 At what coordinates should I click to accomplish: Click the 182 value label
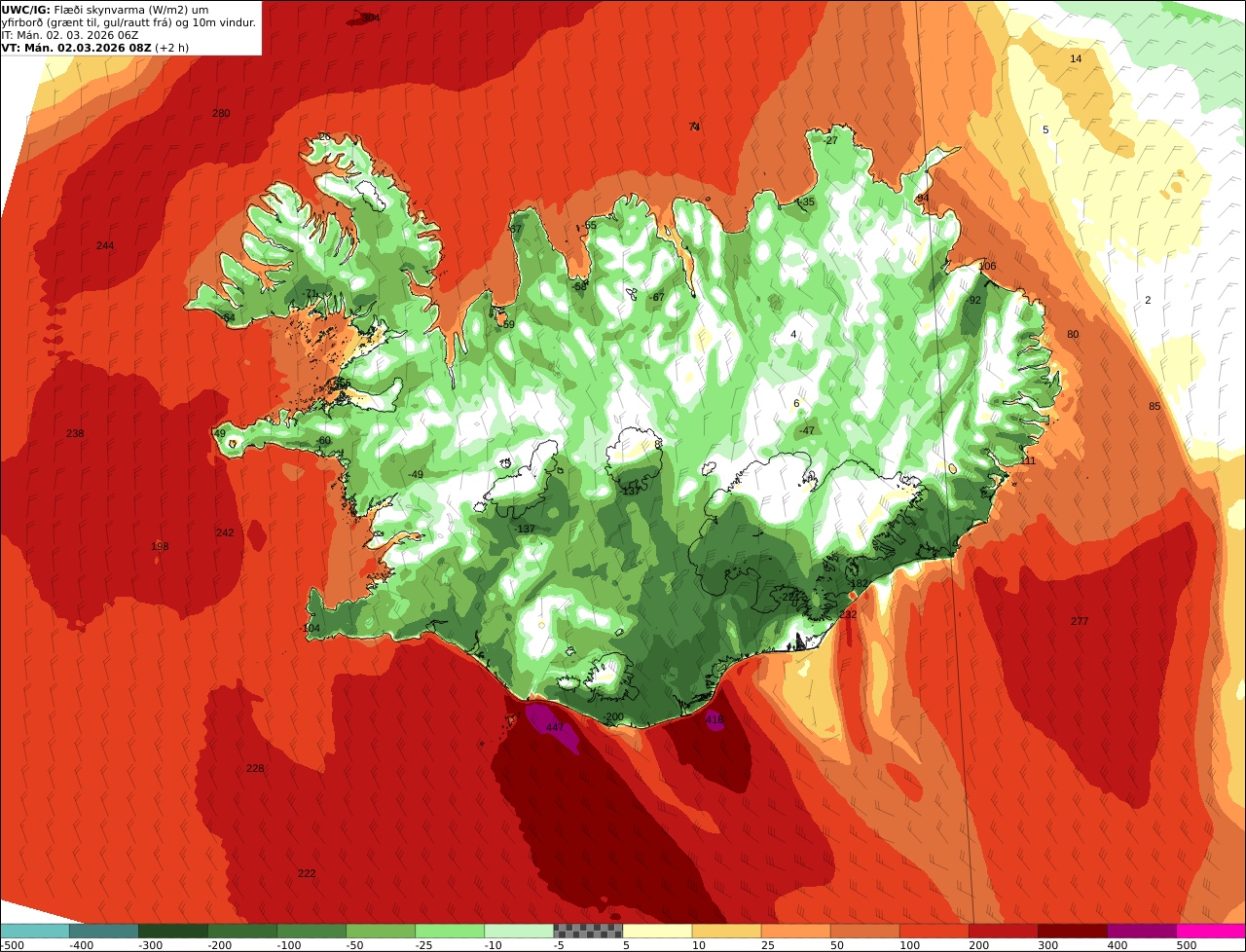[859, 584]
